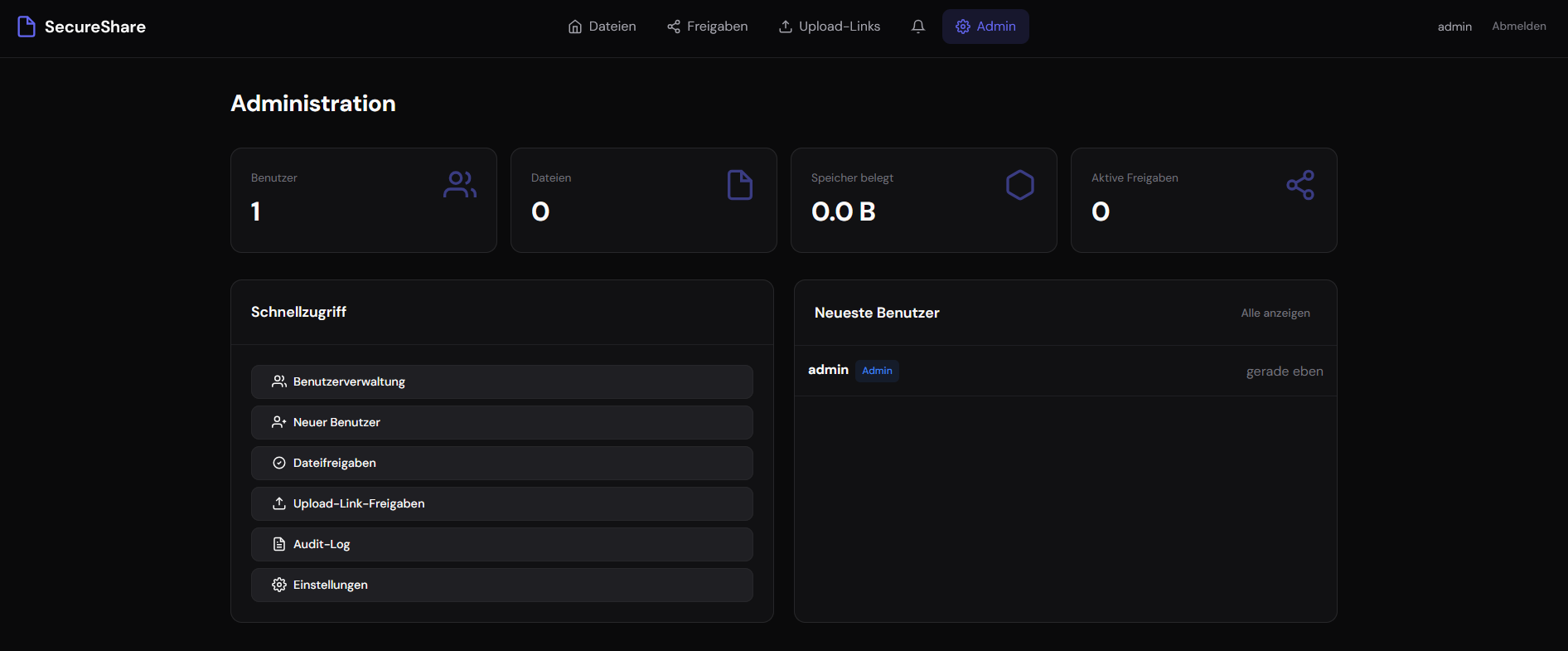This screenshot has width=1568, height=651.
Task: Click the users icon in Benutzer card
Action: (x=459, y=184)
